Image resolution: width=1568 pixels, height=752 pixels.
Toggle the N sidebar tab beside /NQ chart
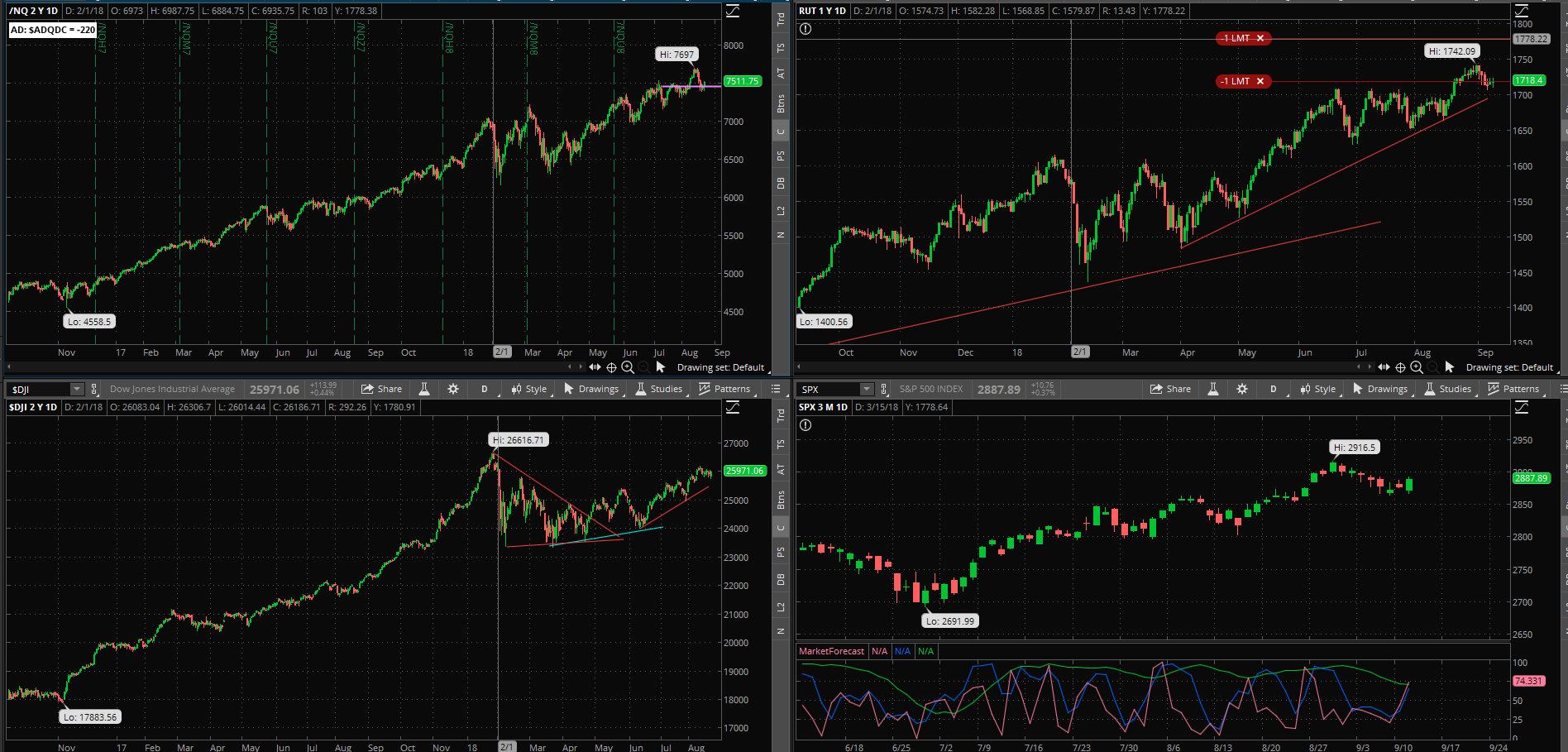coord(780,235)
